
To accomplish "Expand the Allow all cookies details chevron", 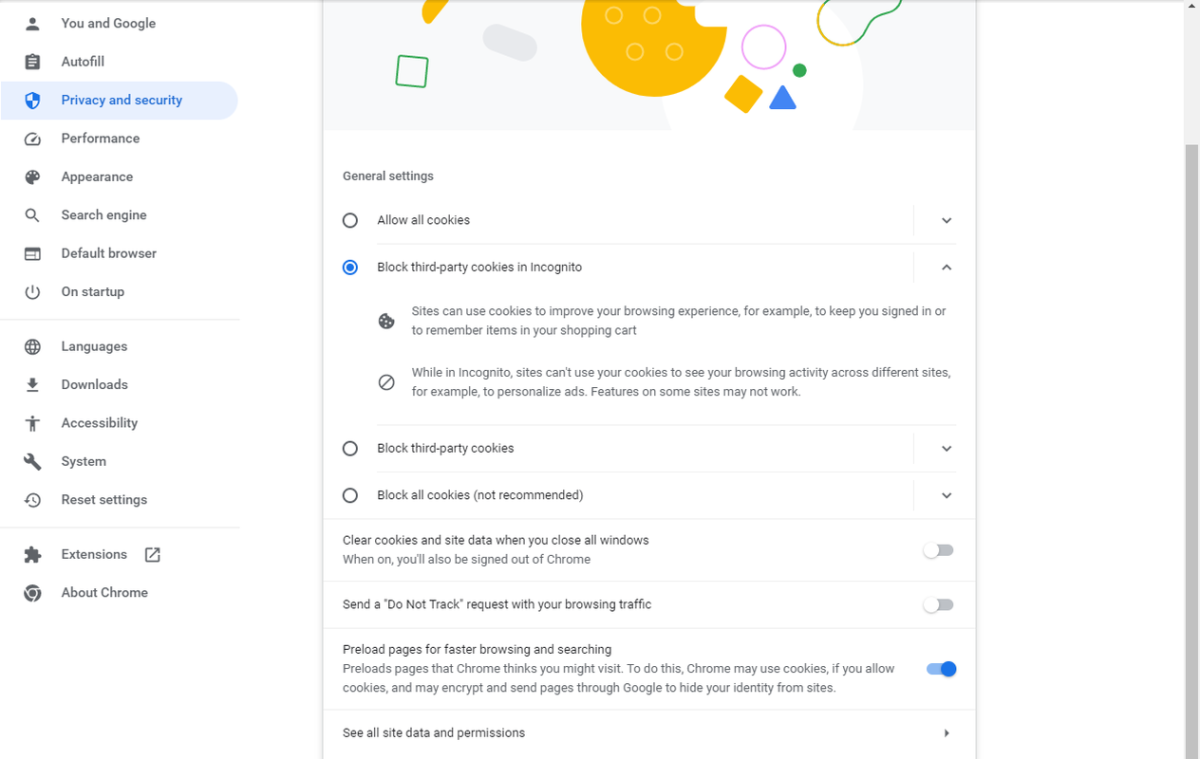I will pos(946,220).
